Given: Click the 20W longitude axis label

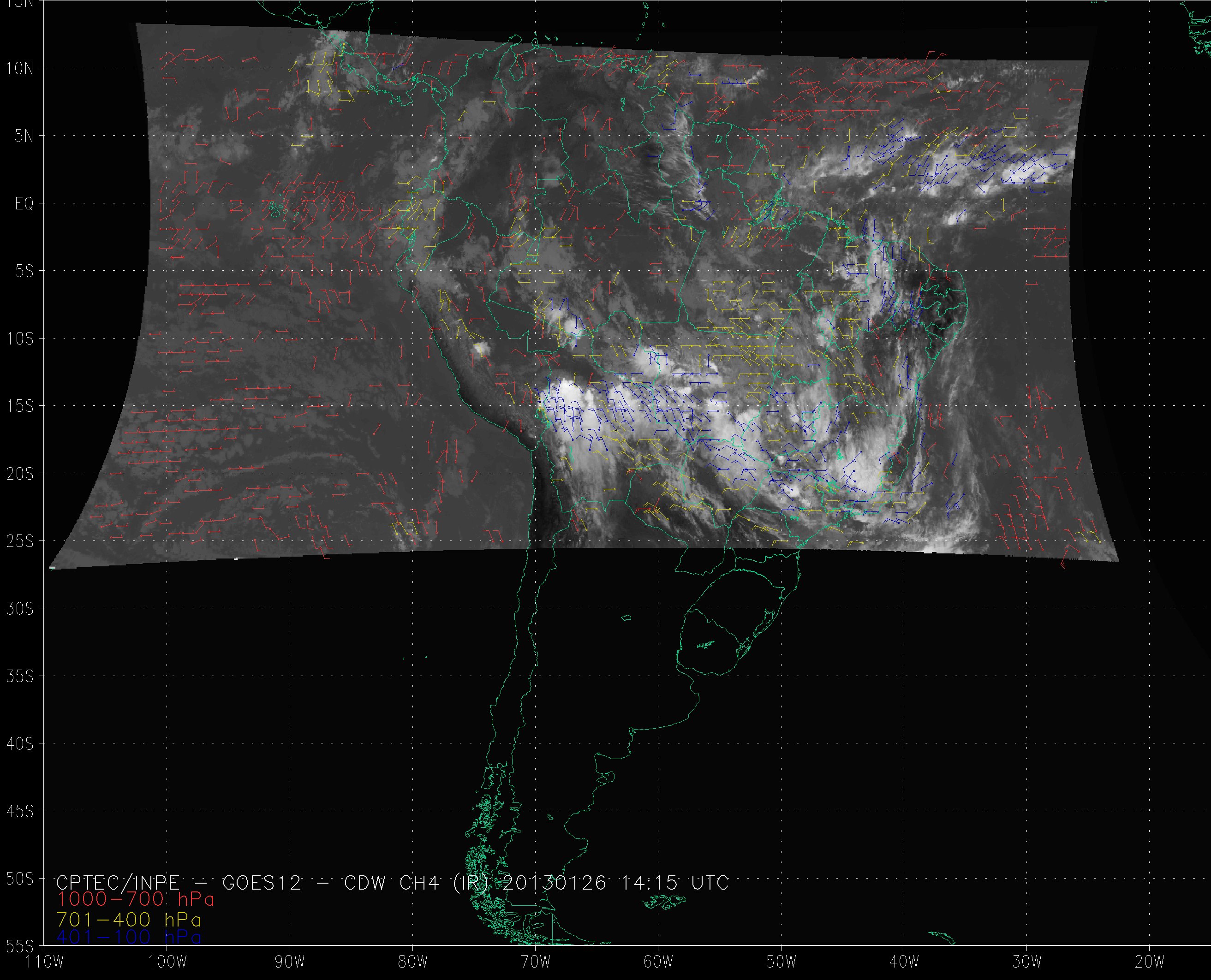Looking at the screenshot, I should click(1149, 962).
